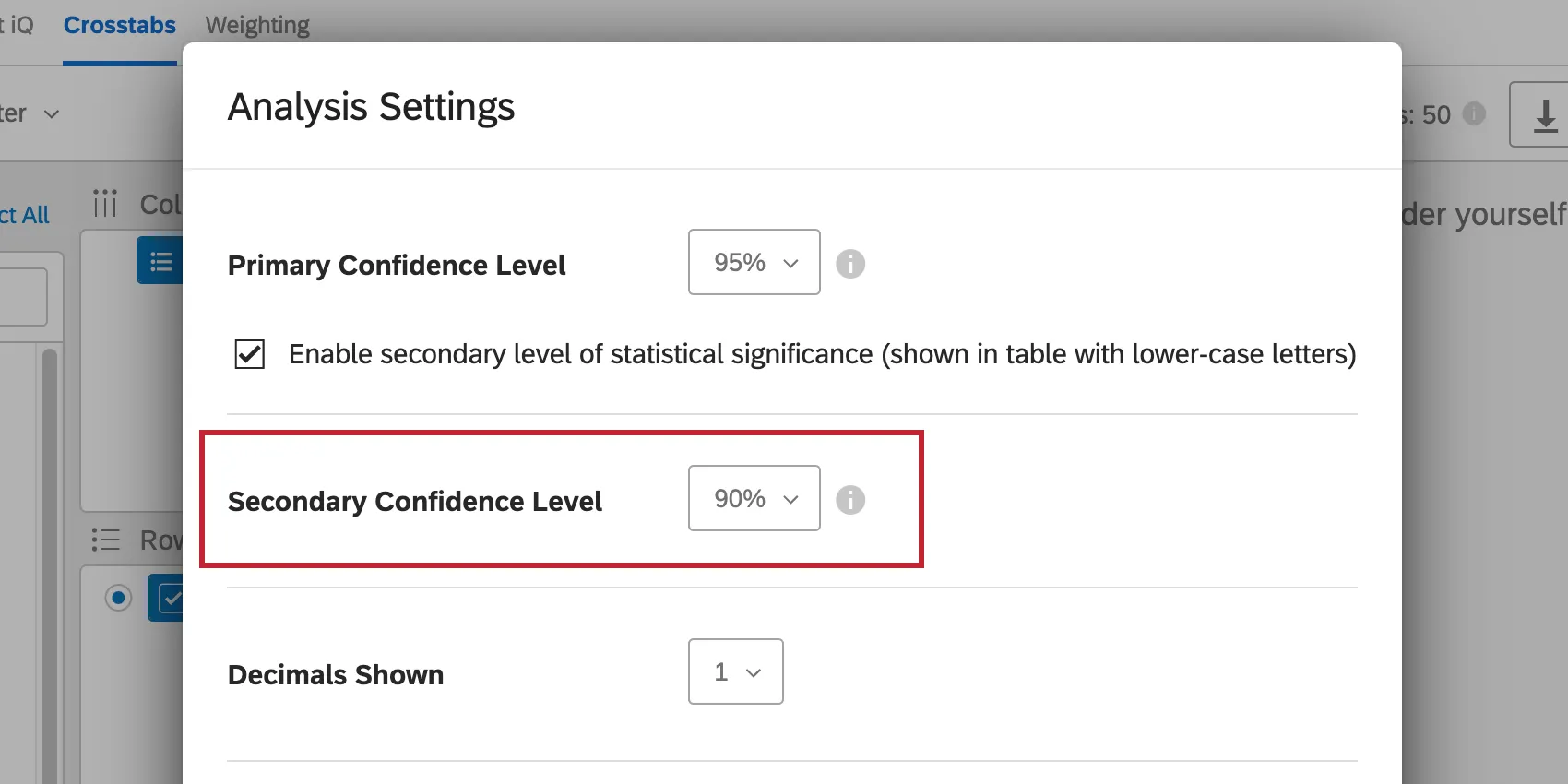Click info icon beside Primary Confidence Level

point(850,264)
